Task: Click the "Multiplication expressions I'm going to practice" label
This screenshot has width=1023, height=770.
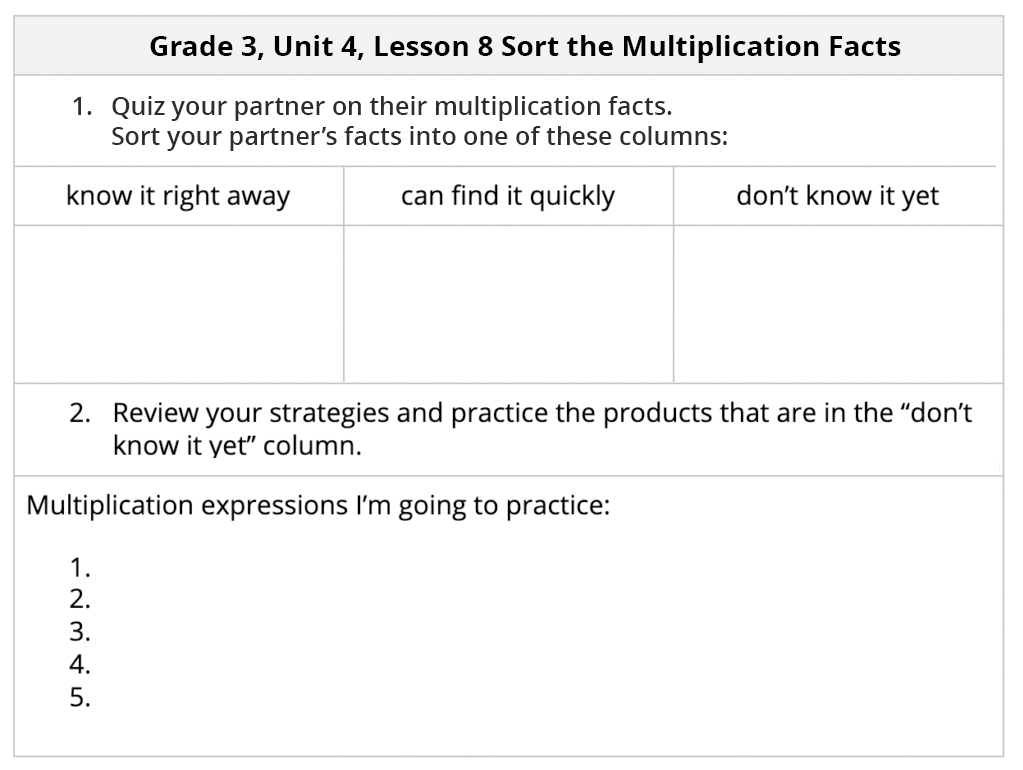Action: pyautogui.click(x=318, y=505)
